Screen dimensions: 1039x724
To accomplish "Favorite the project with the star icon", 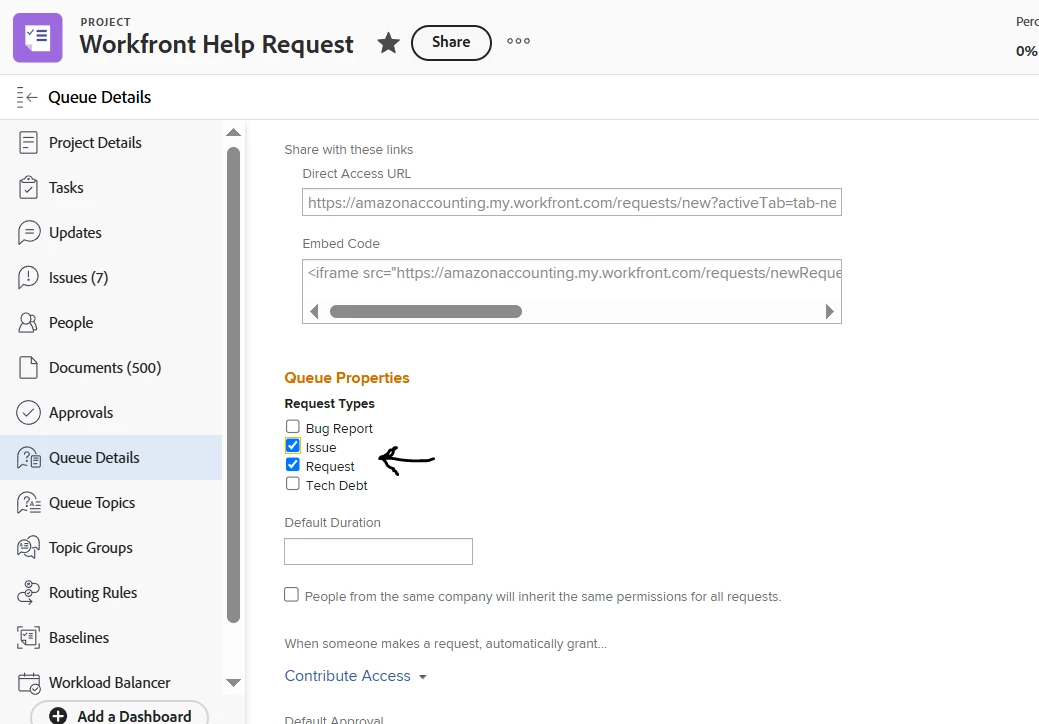I will [388, 43].
